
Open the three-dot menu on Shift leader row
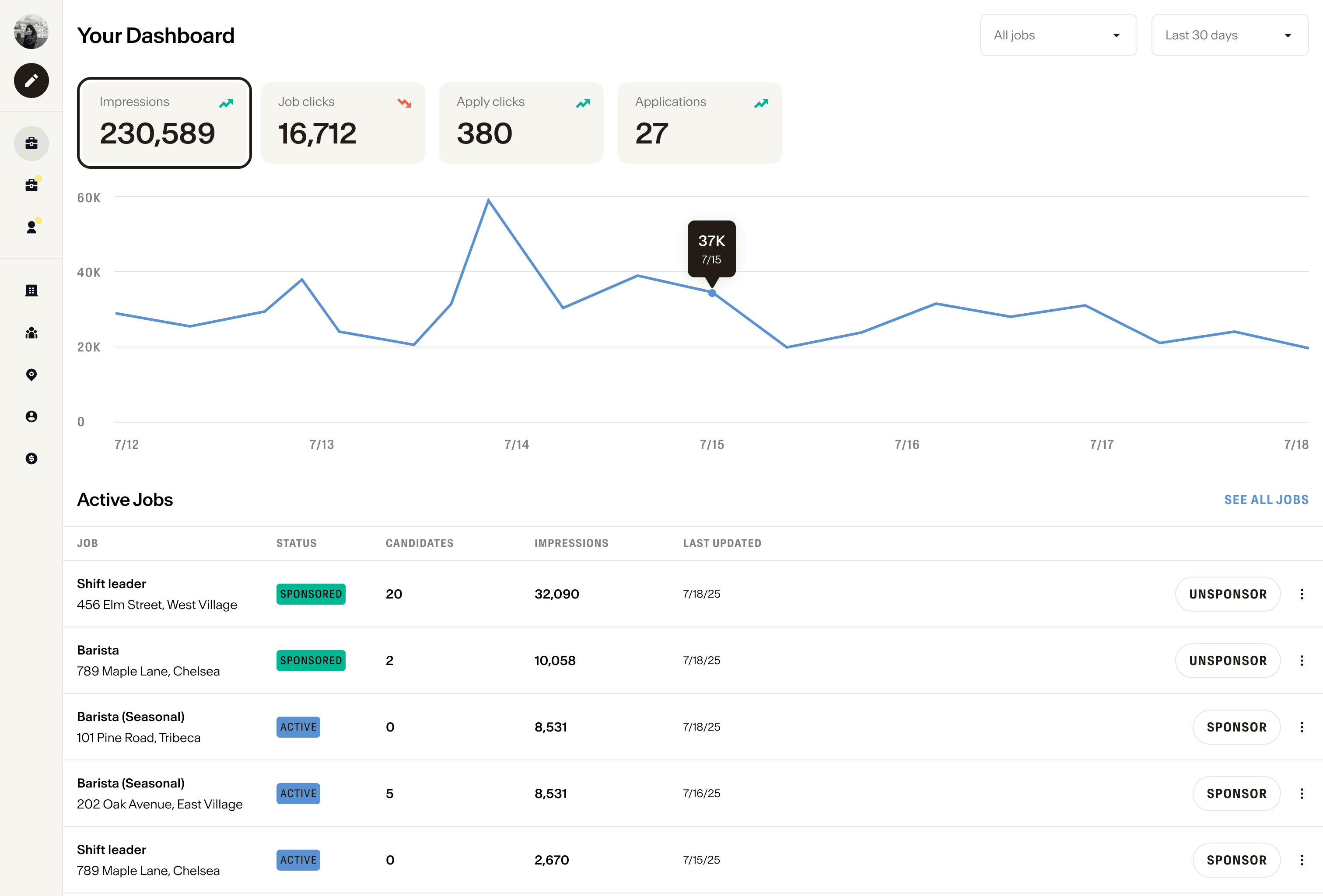coord(1302,594)
